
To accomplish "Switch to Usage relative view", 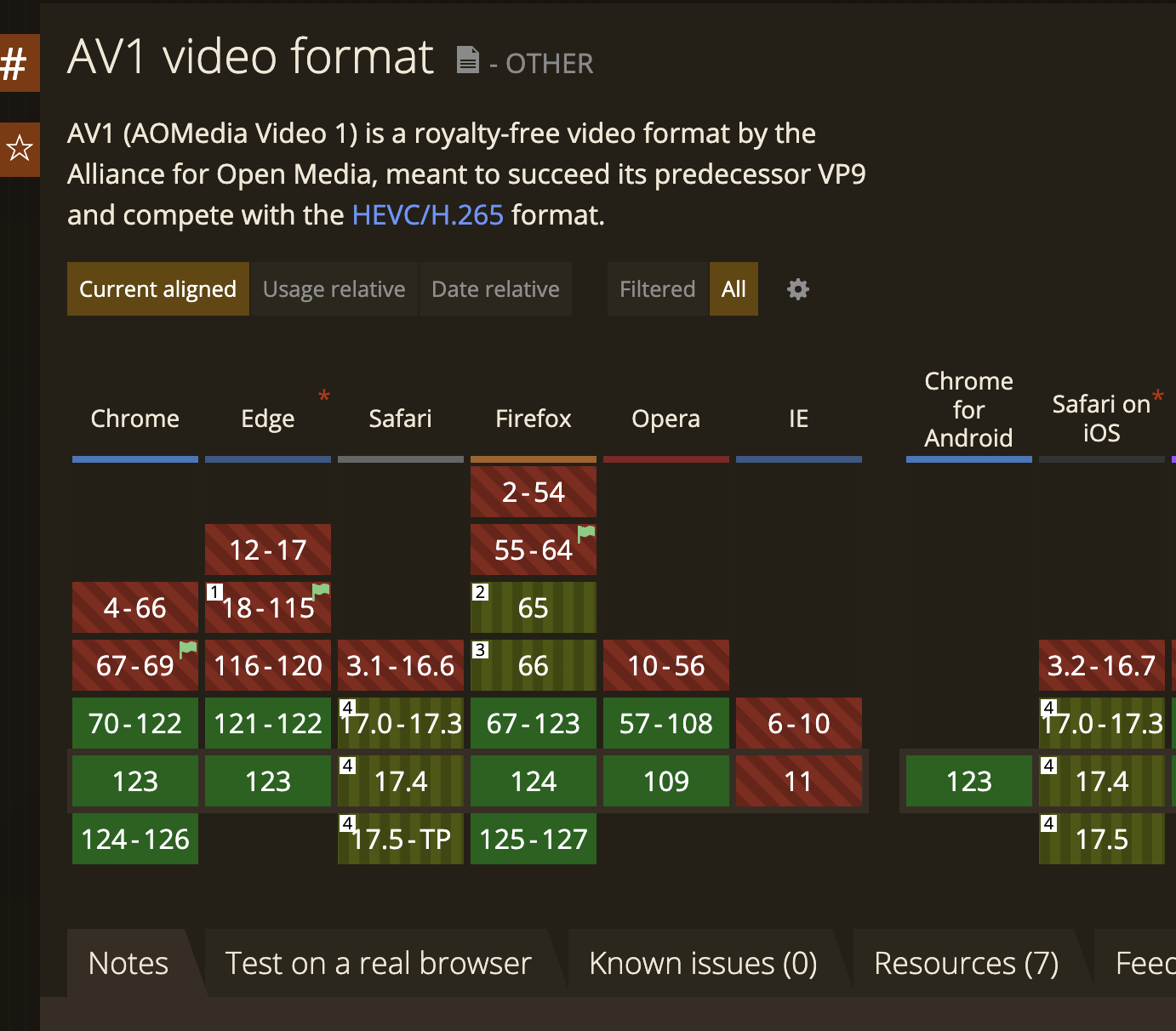I will click(x=334, y=289).
